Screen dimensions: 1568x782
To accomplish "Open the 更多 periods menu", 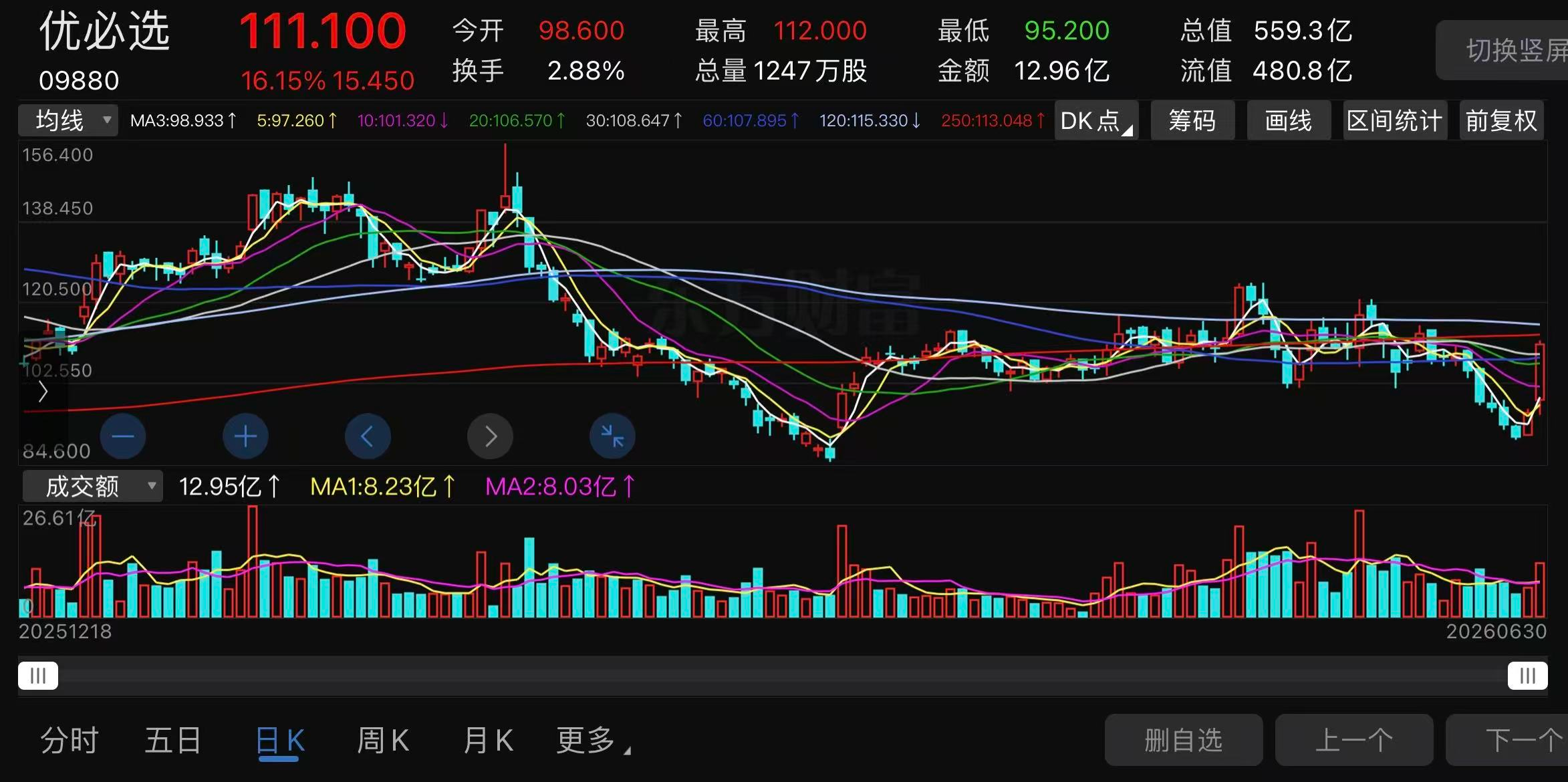I will pyautogui.click(x=593, y=741).
